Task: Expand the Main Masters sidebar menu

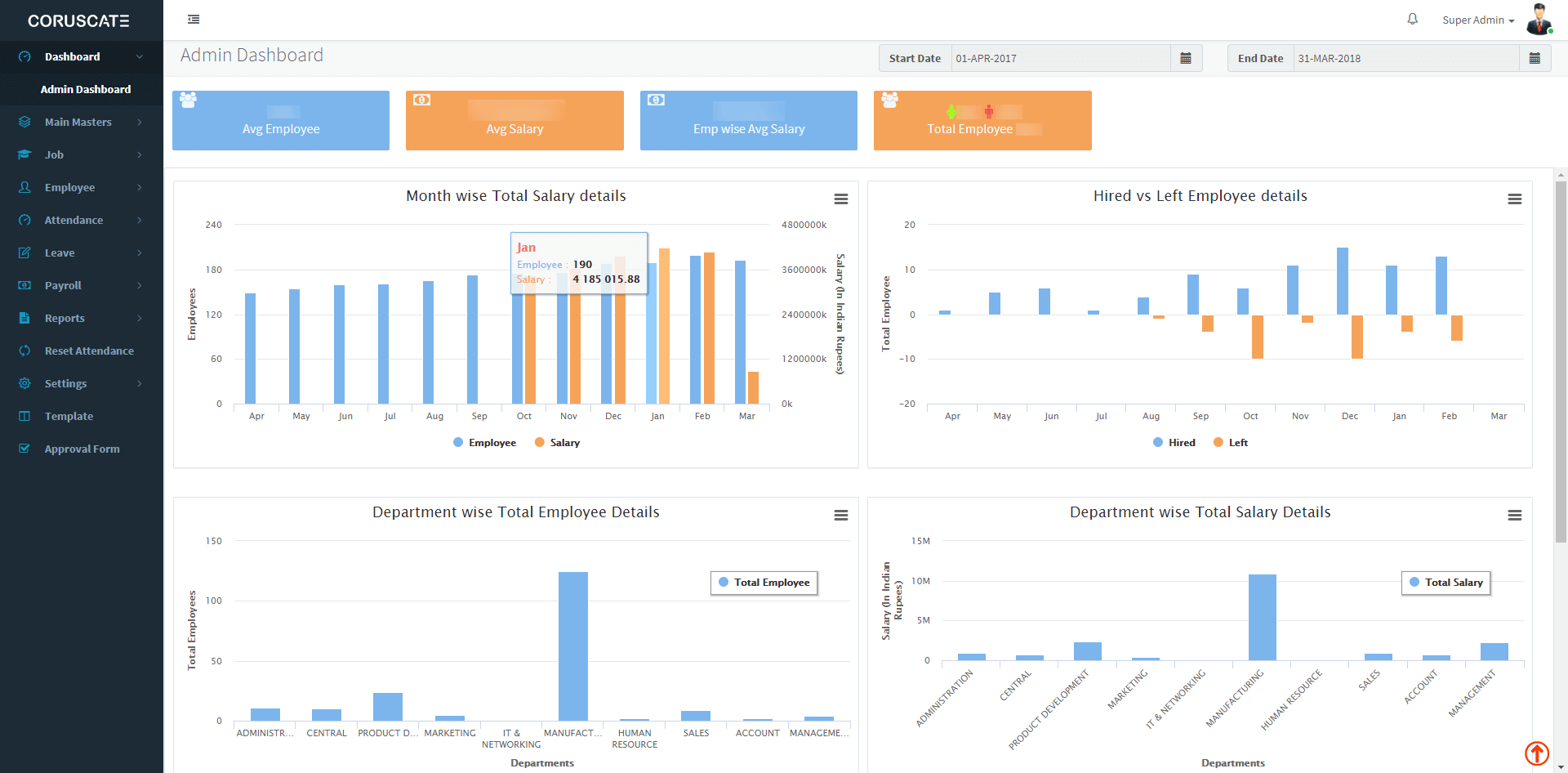Action: point(80,122)
